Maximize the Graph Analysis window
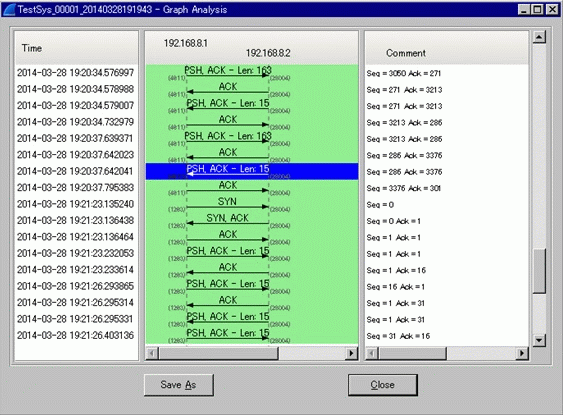 [538, 9]
